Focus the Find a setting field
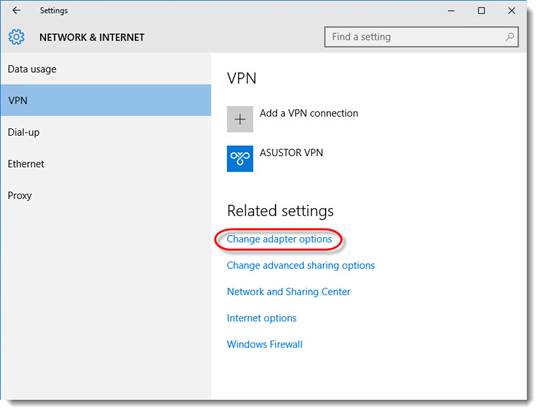Viewport: 540px width, 413px height. [421, 37]
